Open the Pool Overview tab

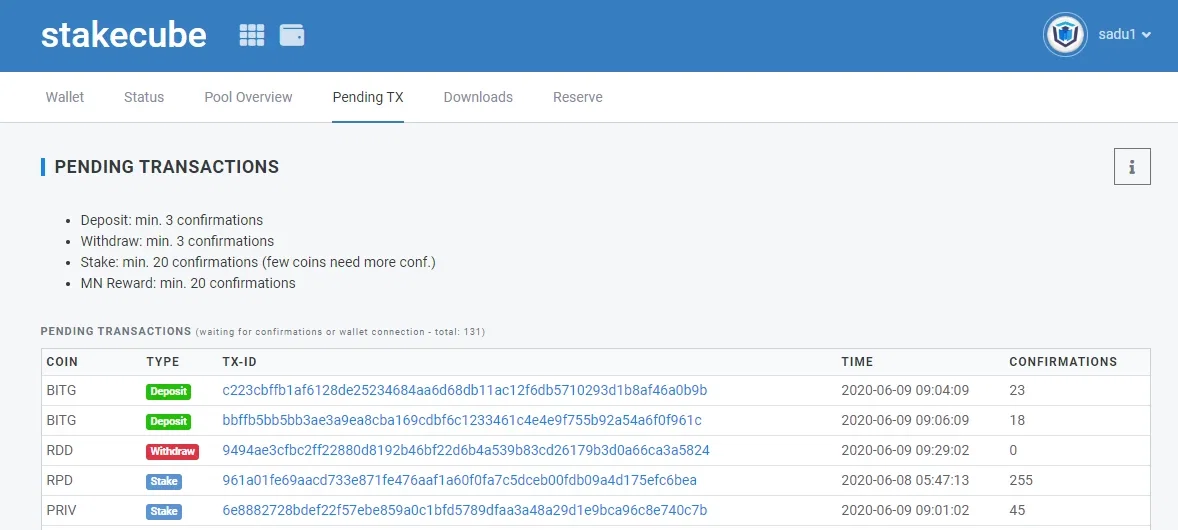[x=249, y=97]
